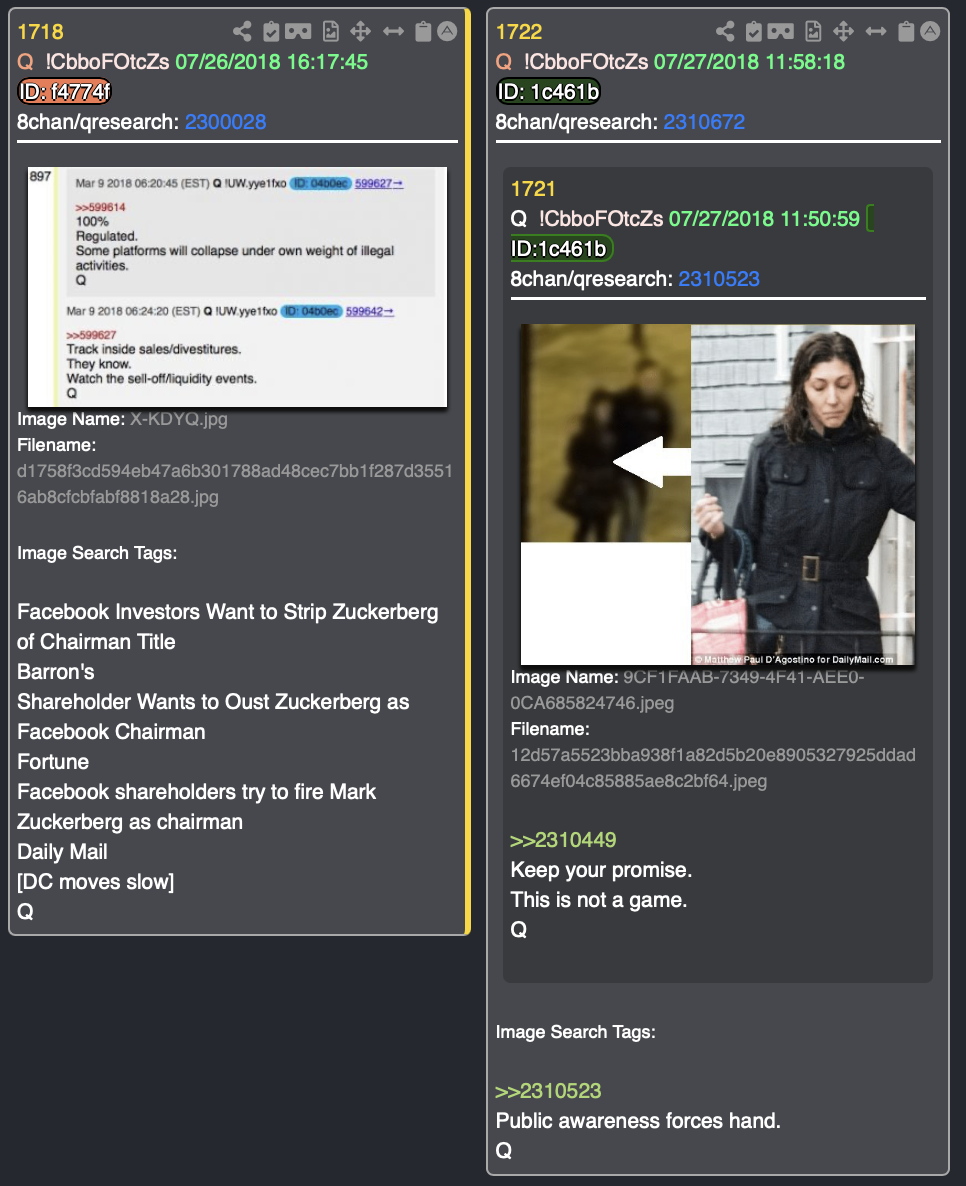Screen dimensions: 966x1186
Task: Click the blank clipboard icon on post 1718
Action: pyautogui.click(x=424, y=31)
